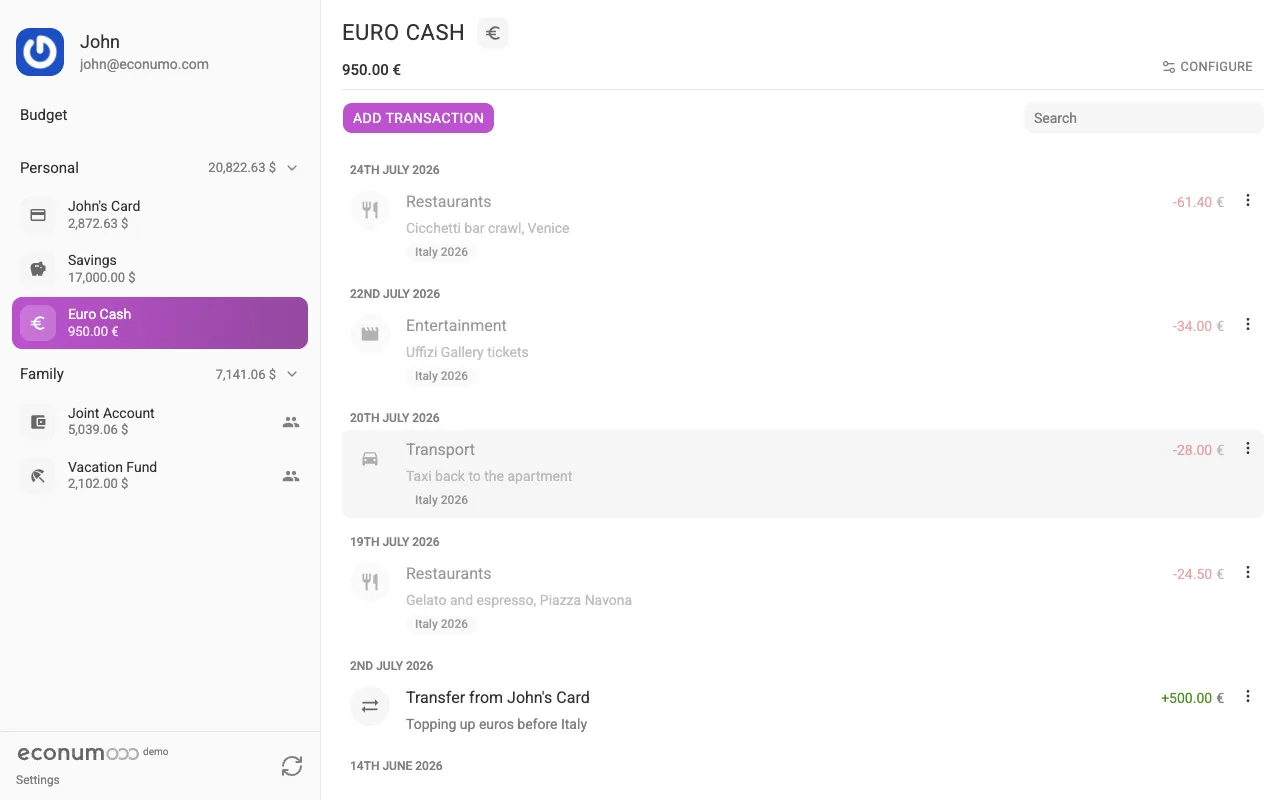Open more options for the -61.40 € transaction
This screenshot has height=800, width=1280.
(x=1247, y=200)
